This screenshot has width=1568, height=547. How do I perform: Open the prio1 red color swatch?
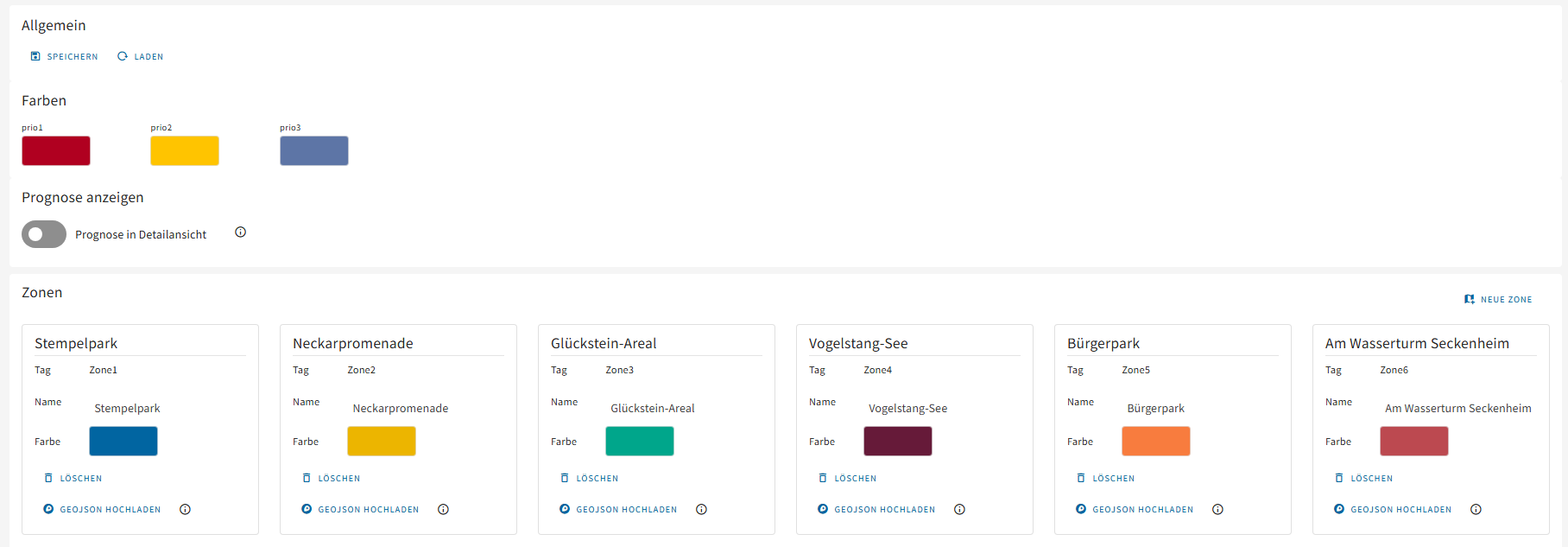pos(56,151)
